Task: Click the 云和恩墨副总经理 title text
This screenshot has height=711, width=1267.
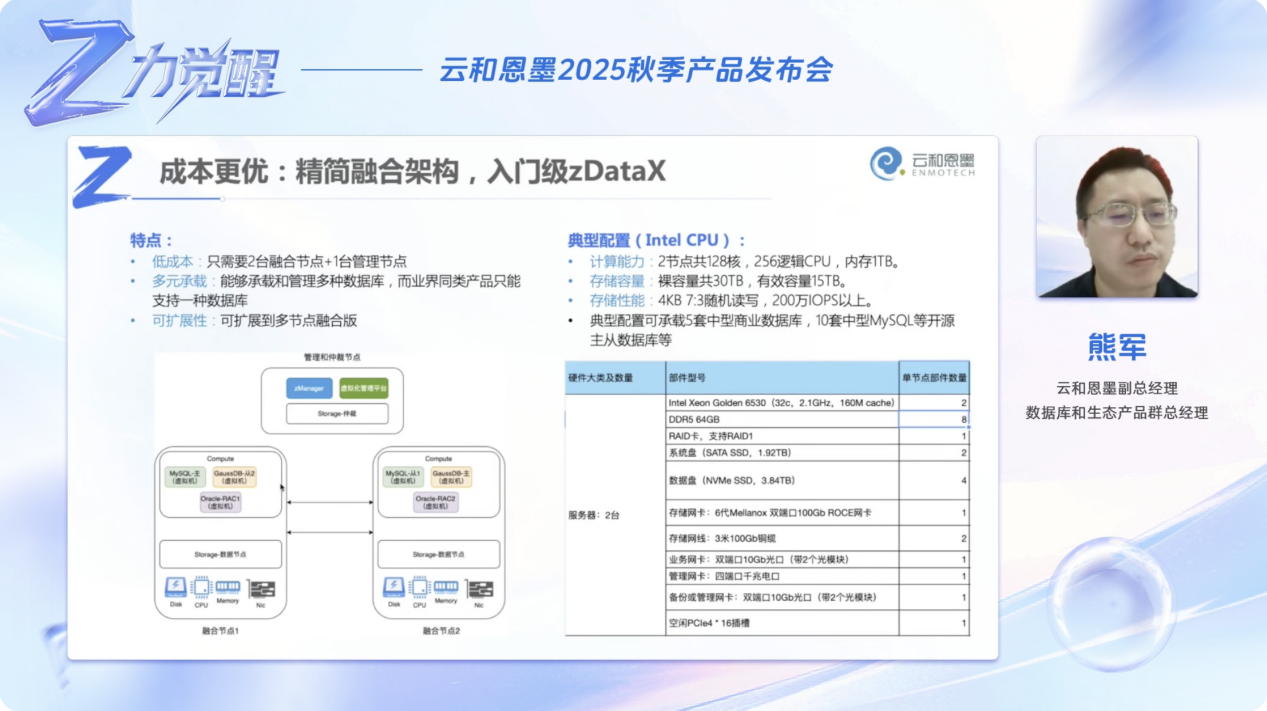Action: 1117,388
